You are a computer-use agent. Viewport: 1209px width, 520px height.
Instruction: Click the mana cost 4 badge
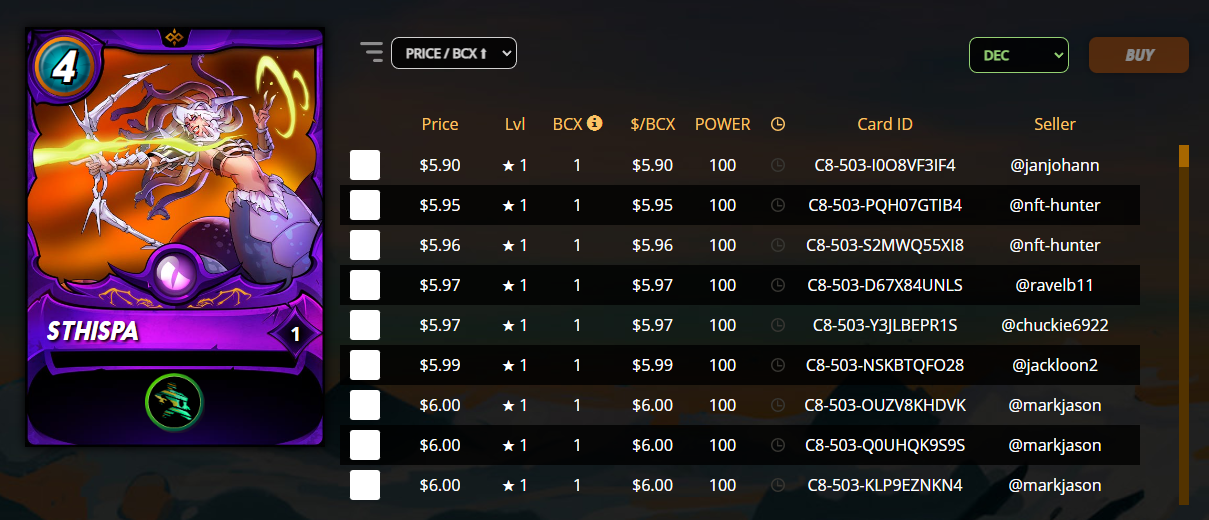pyautogui.click(x=64, y=66)
